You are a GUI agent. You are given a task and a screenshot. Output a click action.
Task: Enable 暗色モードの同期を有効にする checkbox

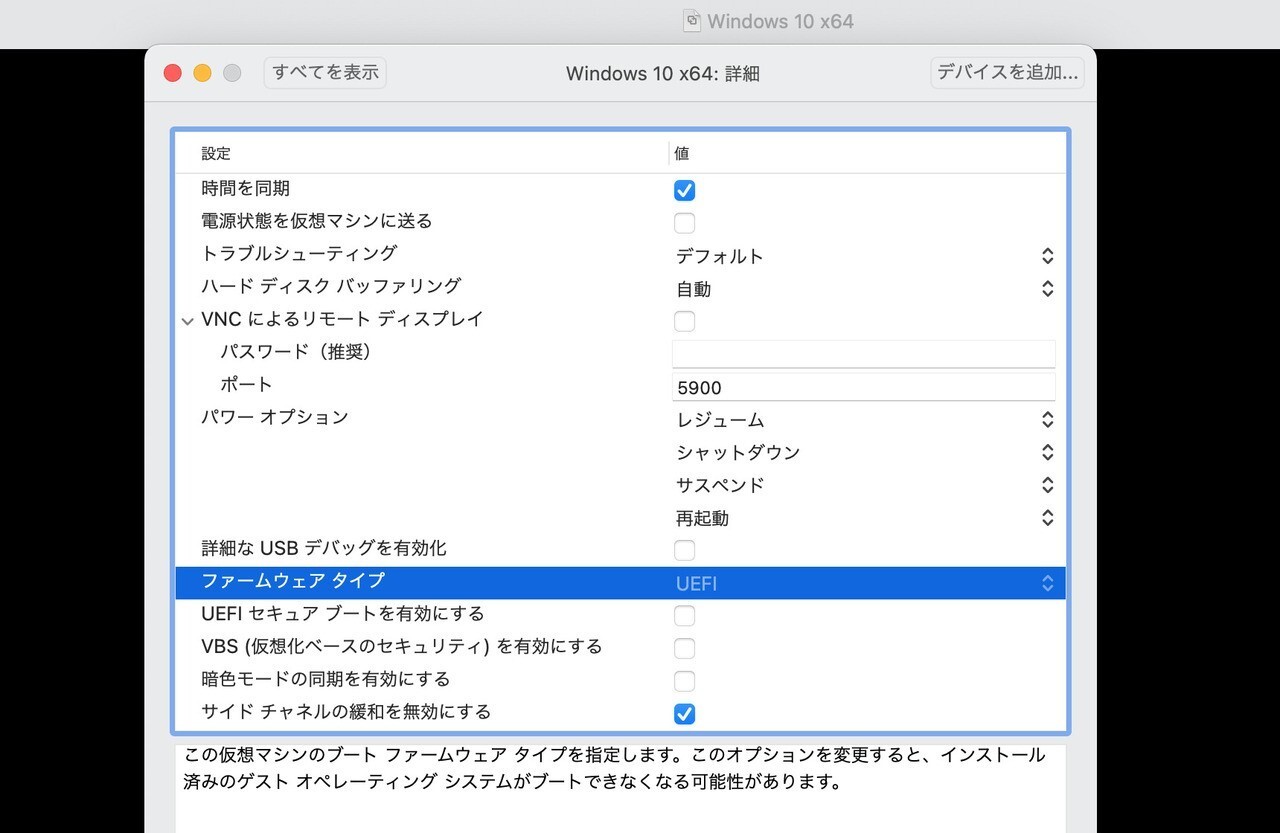tap(684, 682)
